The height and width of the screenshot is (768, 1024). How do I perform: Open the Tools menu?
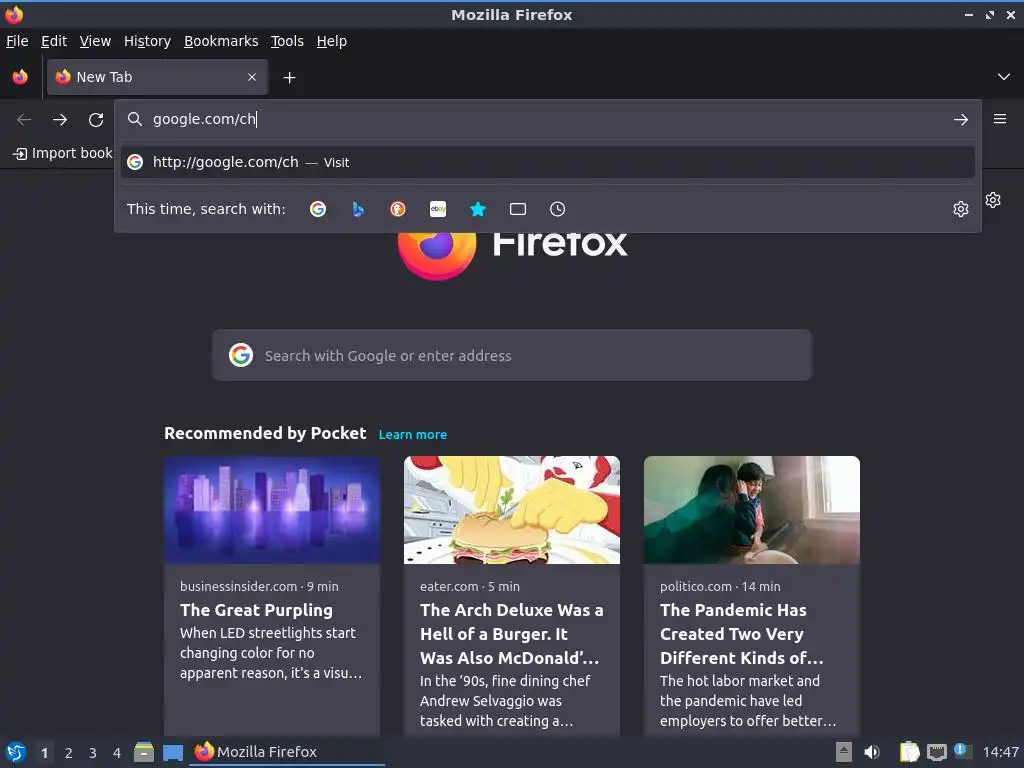287,41
